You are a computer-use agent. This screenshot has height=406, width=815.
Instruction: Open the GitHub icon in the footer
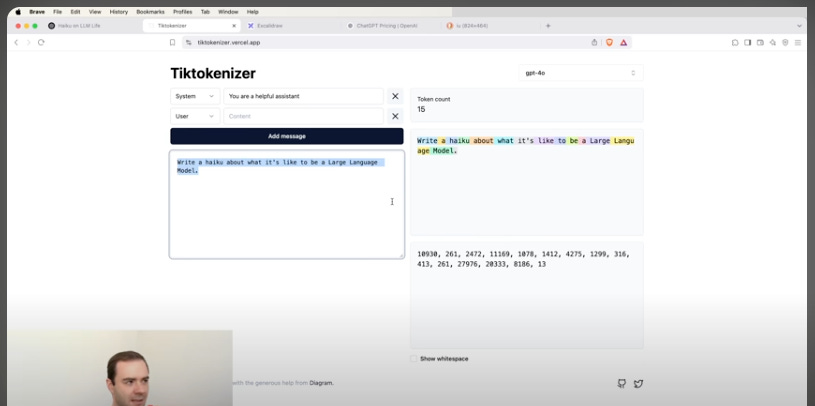click(x=622, y=384)
